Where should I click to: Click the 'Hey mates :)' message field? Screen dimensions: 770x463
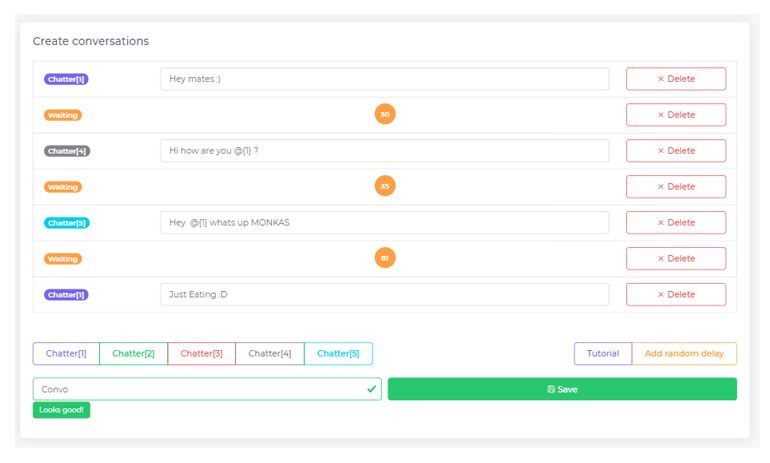coord(385,79)
